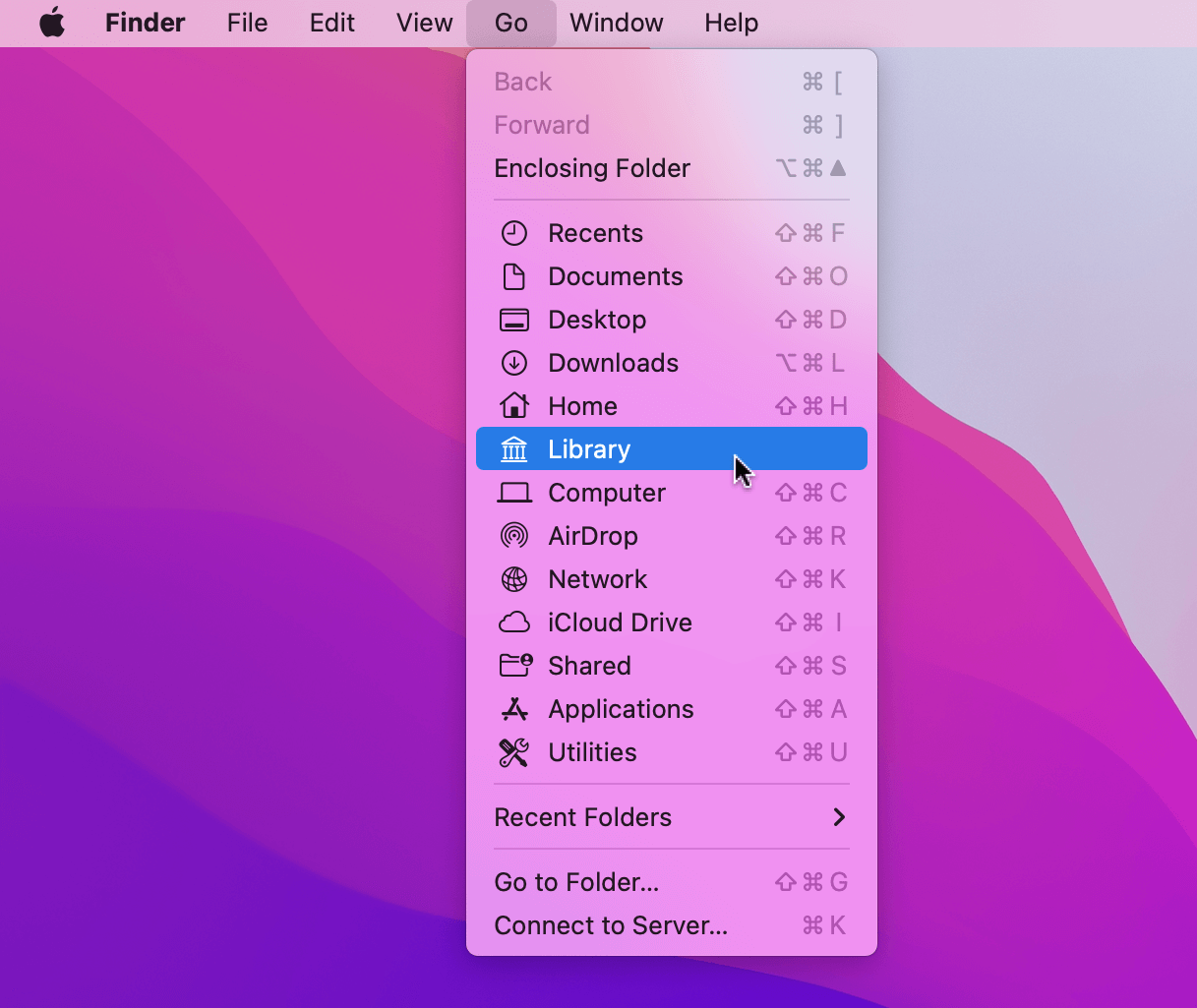This screenshot has width=1197, height=1008.
Task: Click the iCloud Drive cloud icon
Action: click(514, 623)
